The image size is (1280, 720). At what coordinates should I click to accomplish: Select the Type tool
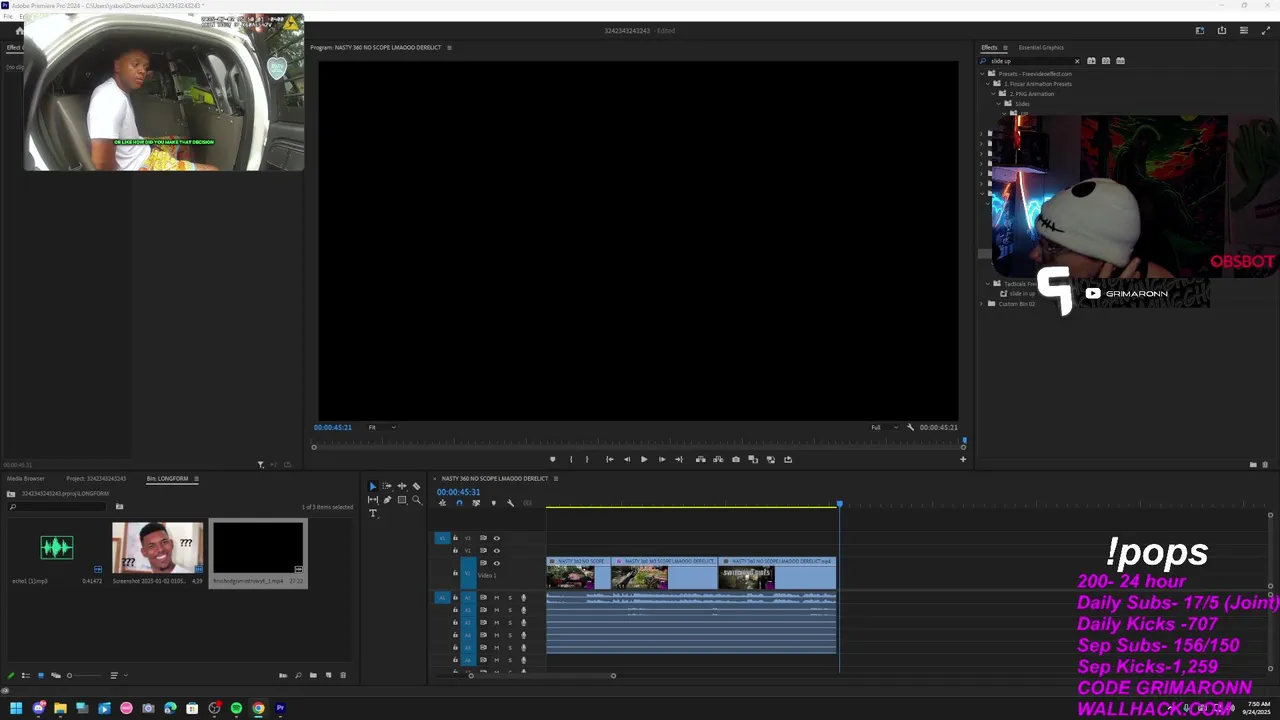click(x=373, y=513)
